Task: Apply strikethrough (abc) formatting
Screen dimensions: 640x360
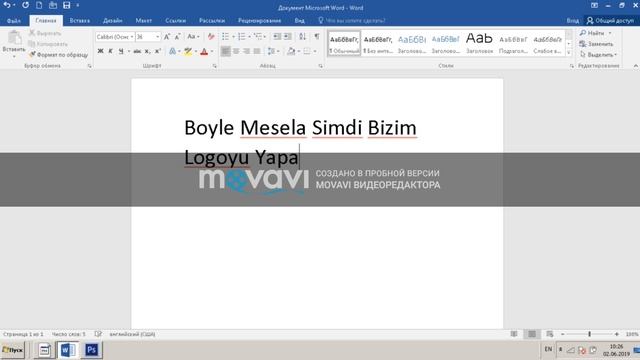Action: [x=137, y=51]
